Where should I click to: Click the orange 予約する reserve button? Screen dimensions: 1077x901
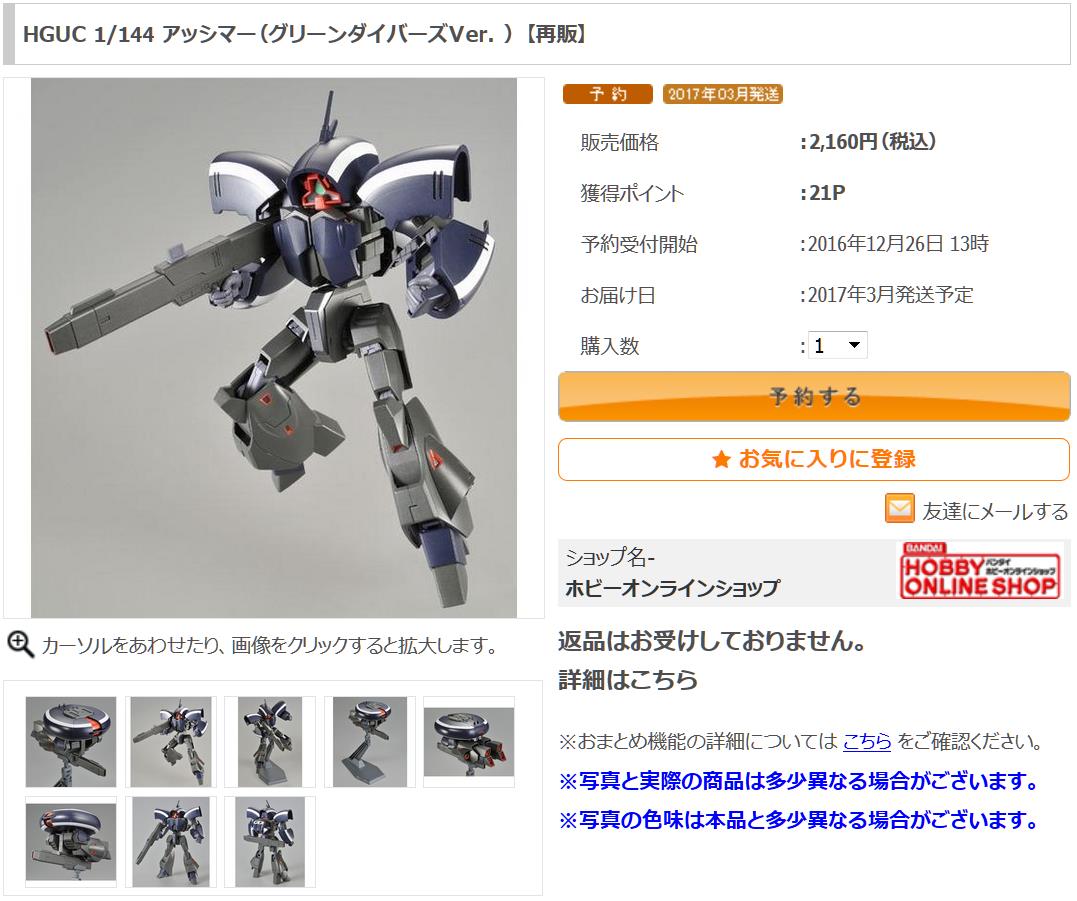coord(814,396)
